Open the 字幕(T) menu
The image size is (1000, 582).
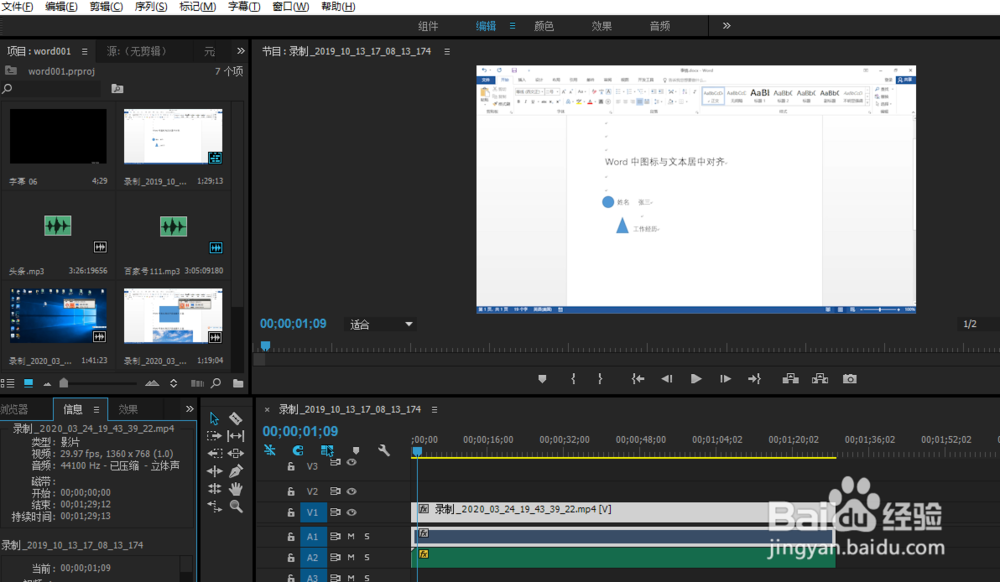pos(244,6)
